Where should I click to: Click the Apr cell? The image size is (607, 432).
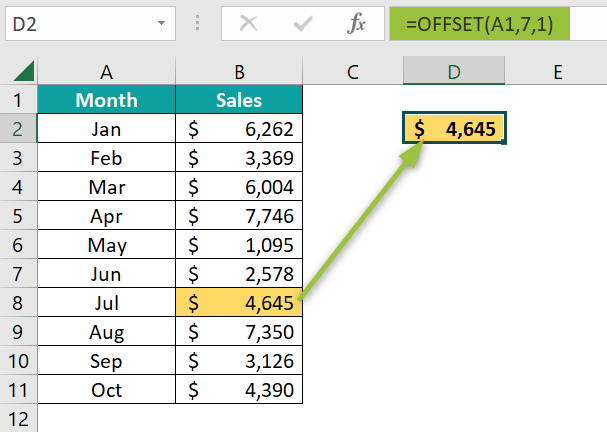click(x=106, y=216)
